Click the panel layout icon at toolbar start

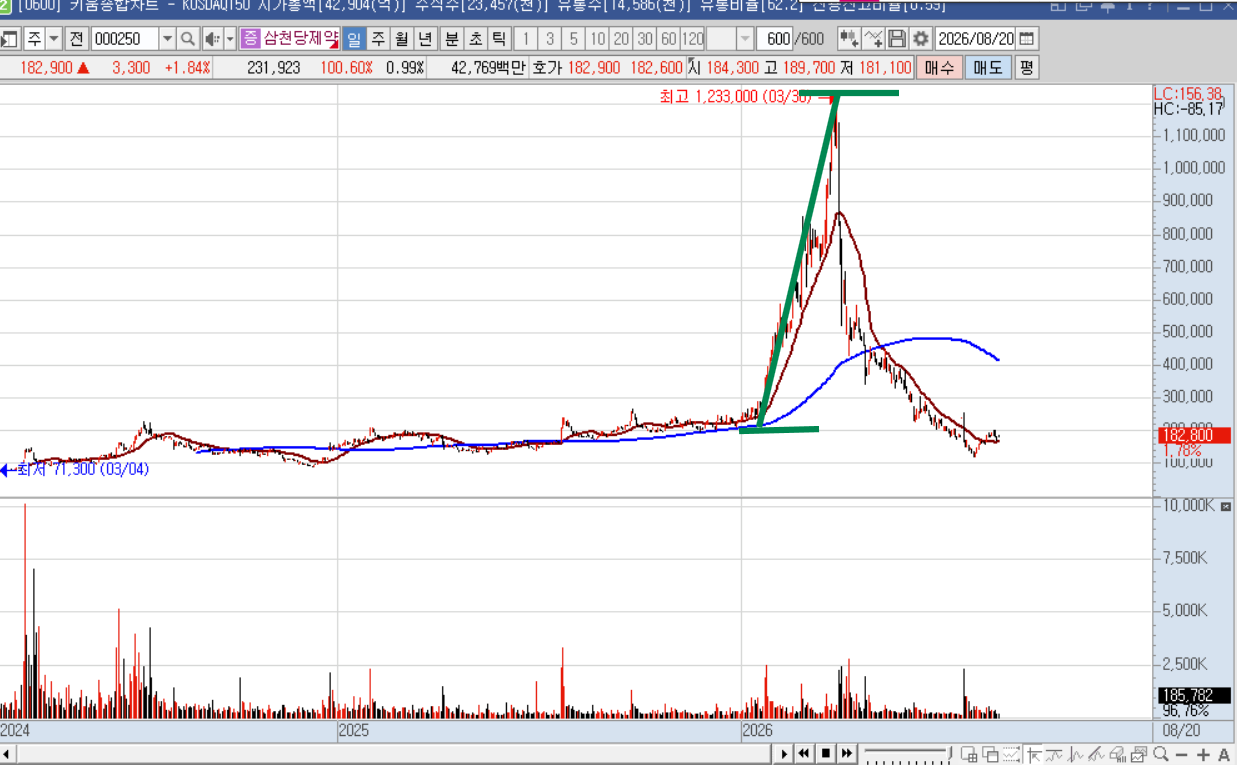point(10,39)
